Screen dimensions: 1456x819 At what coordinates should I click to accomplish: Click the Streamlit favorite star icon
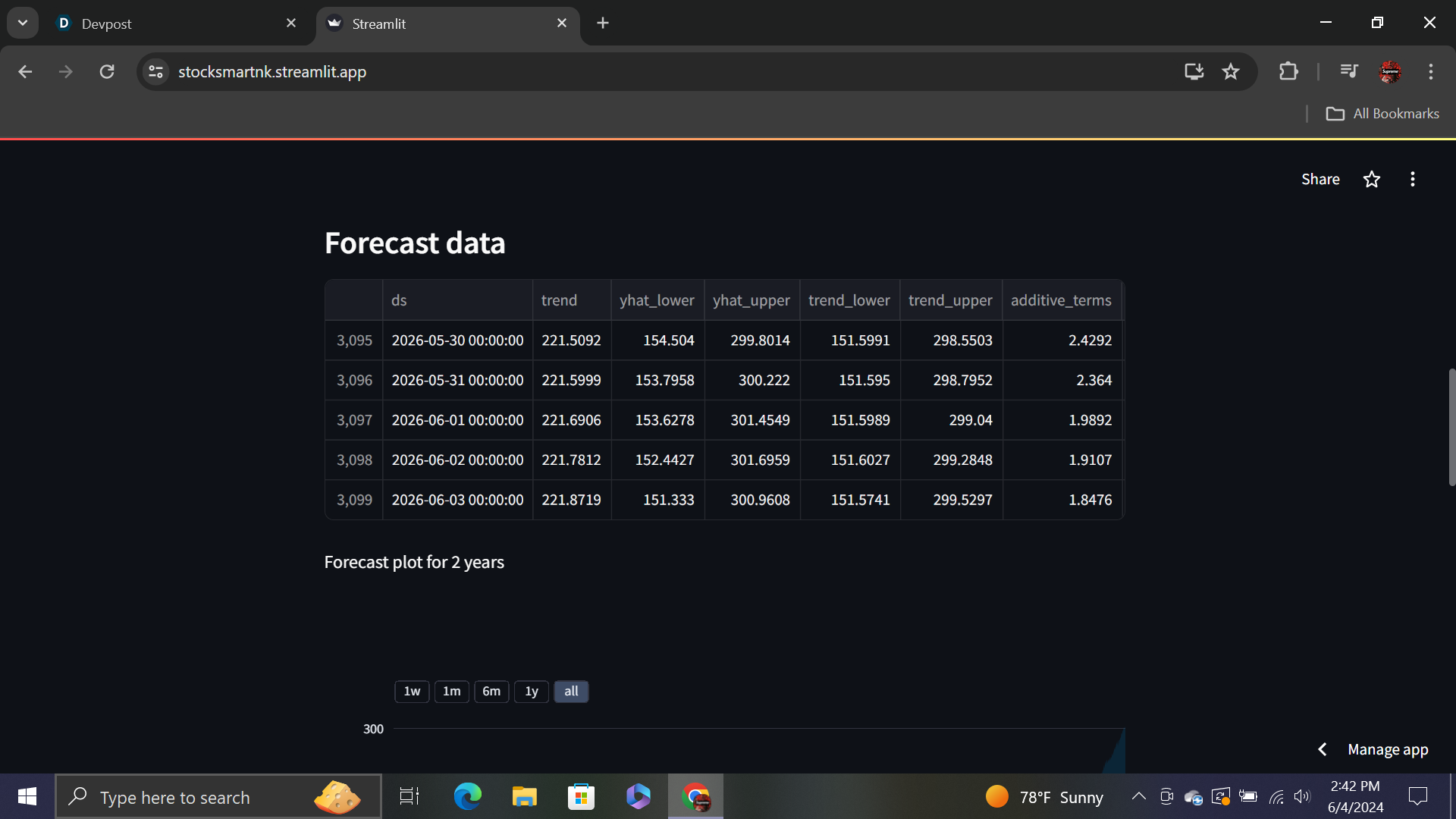(x=1371, y=180)
